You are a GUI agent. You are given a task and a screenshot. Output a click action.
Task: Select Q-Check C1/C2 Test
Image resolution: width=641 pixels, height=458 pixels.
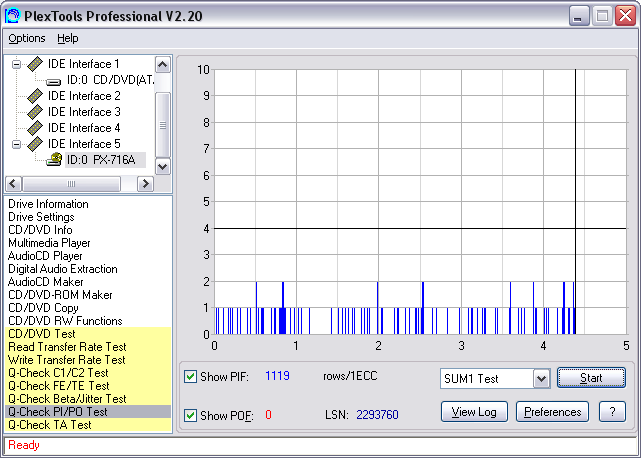tap(88, 373)
